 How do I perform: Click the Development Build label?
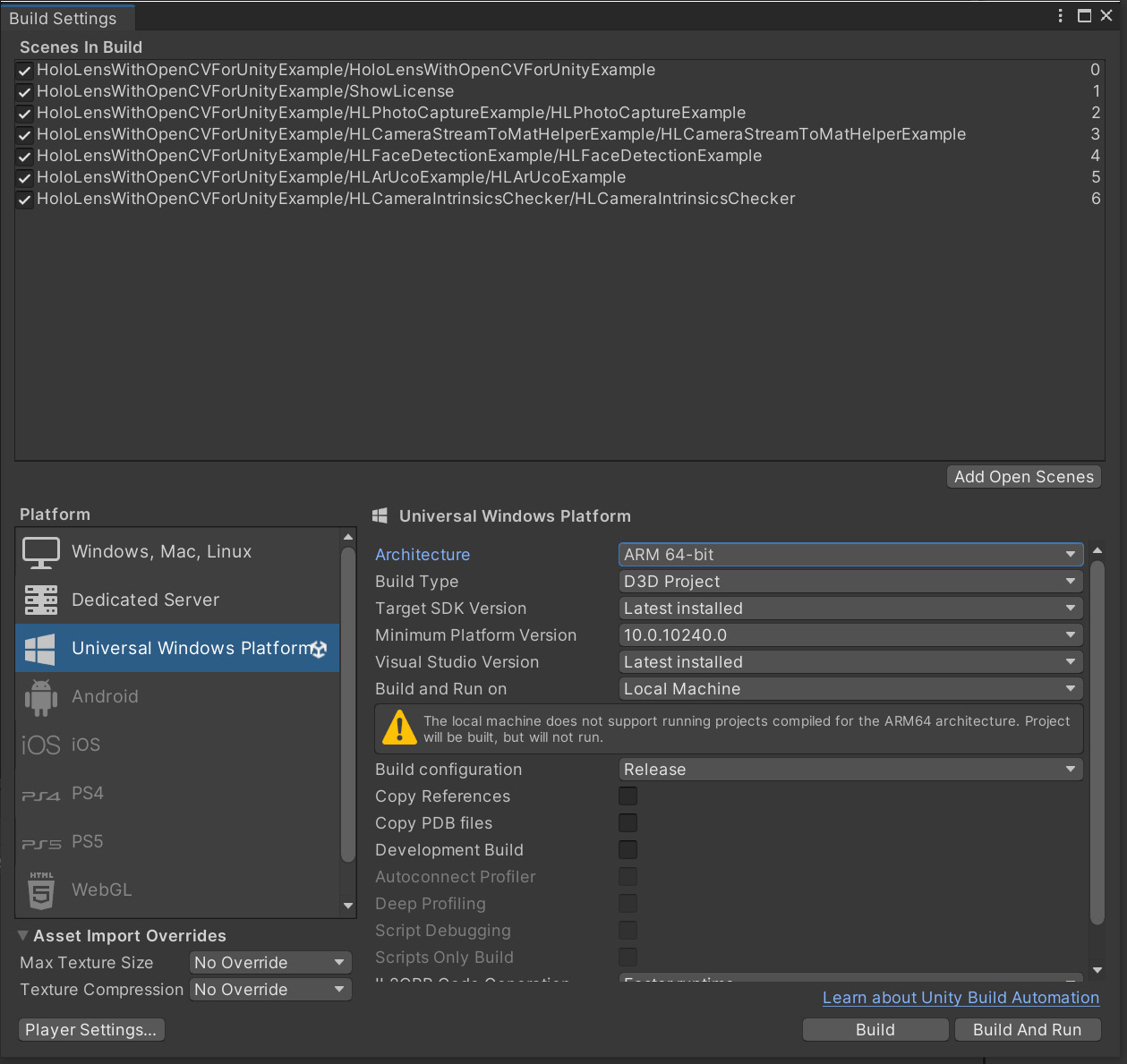pyautogui.click(x=449, y=850)
